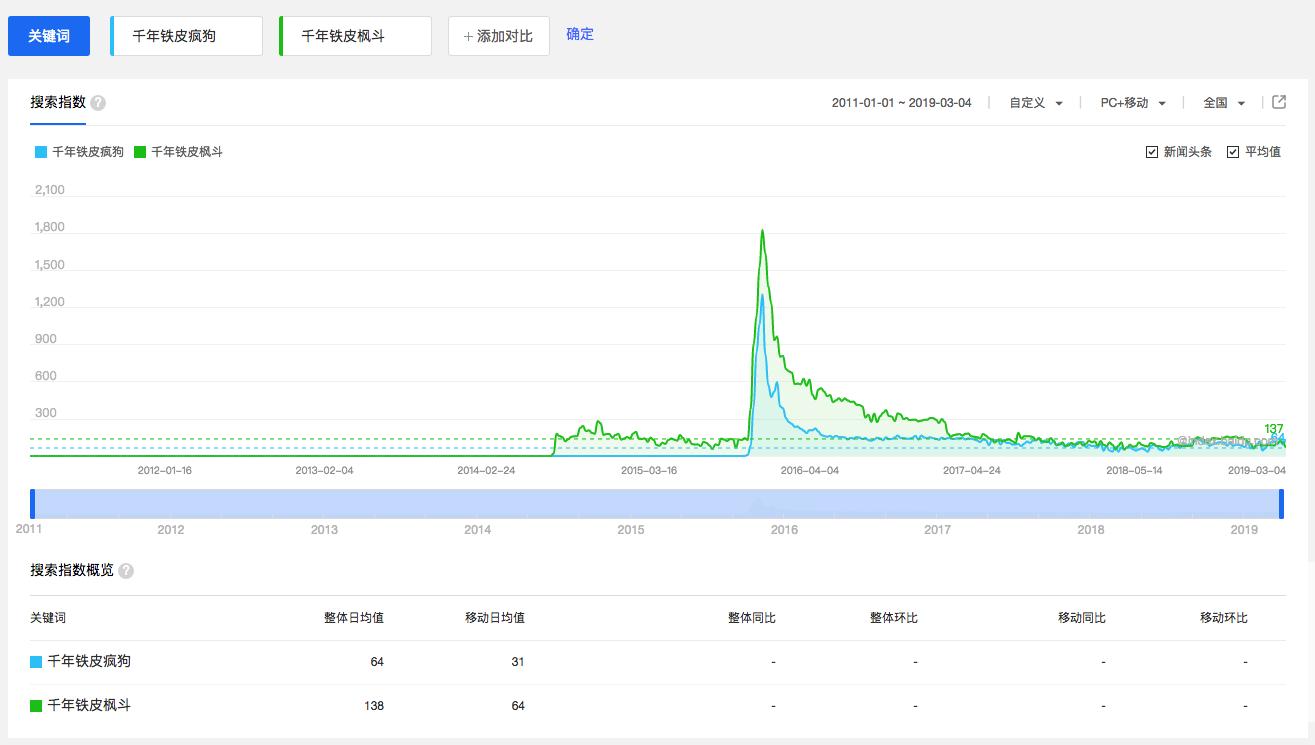Open the chart share/export icon
The image size is (1315, 745).
click(1280, 102)
